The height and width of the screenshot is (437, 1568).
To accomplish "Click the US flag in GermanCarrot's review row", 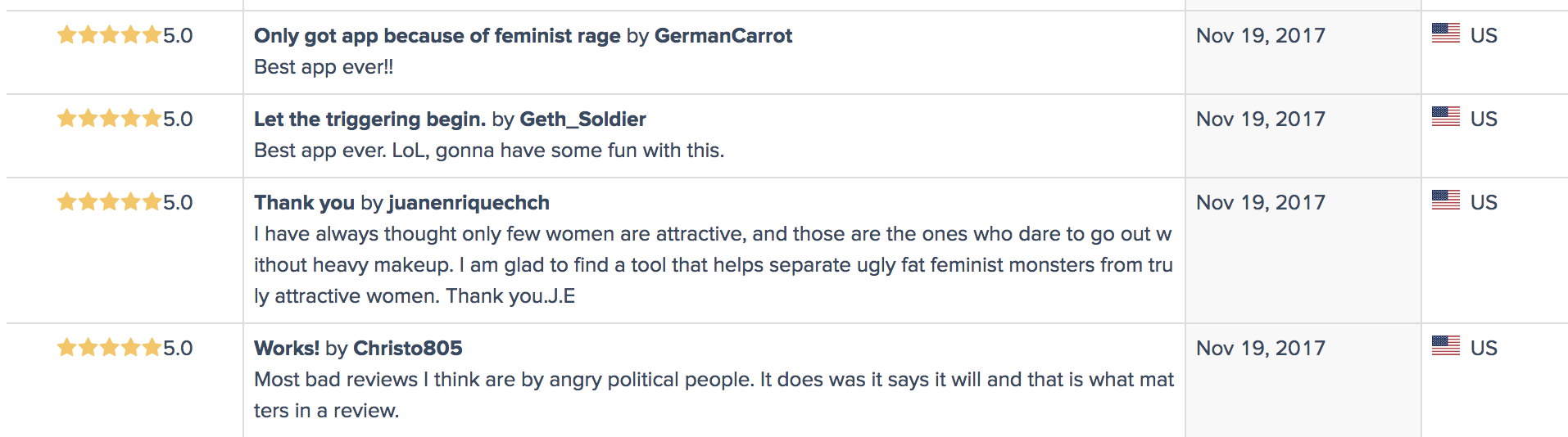I will tap(1445, 33).
